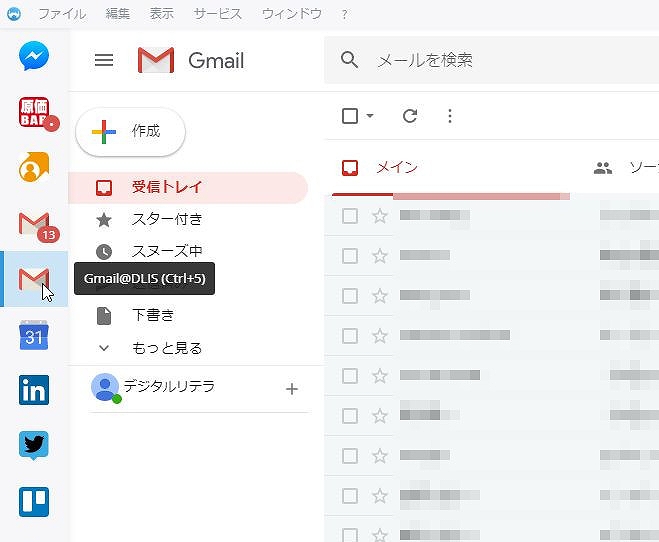659x542 pixels.
Task: Open the three-dot more options menu
Action: click(x=450, y=116)
